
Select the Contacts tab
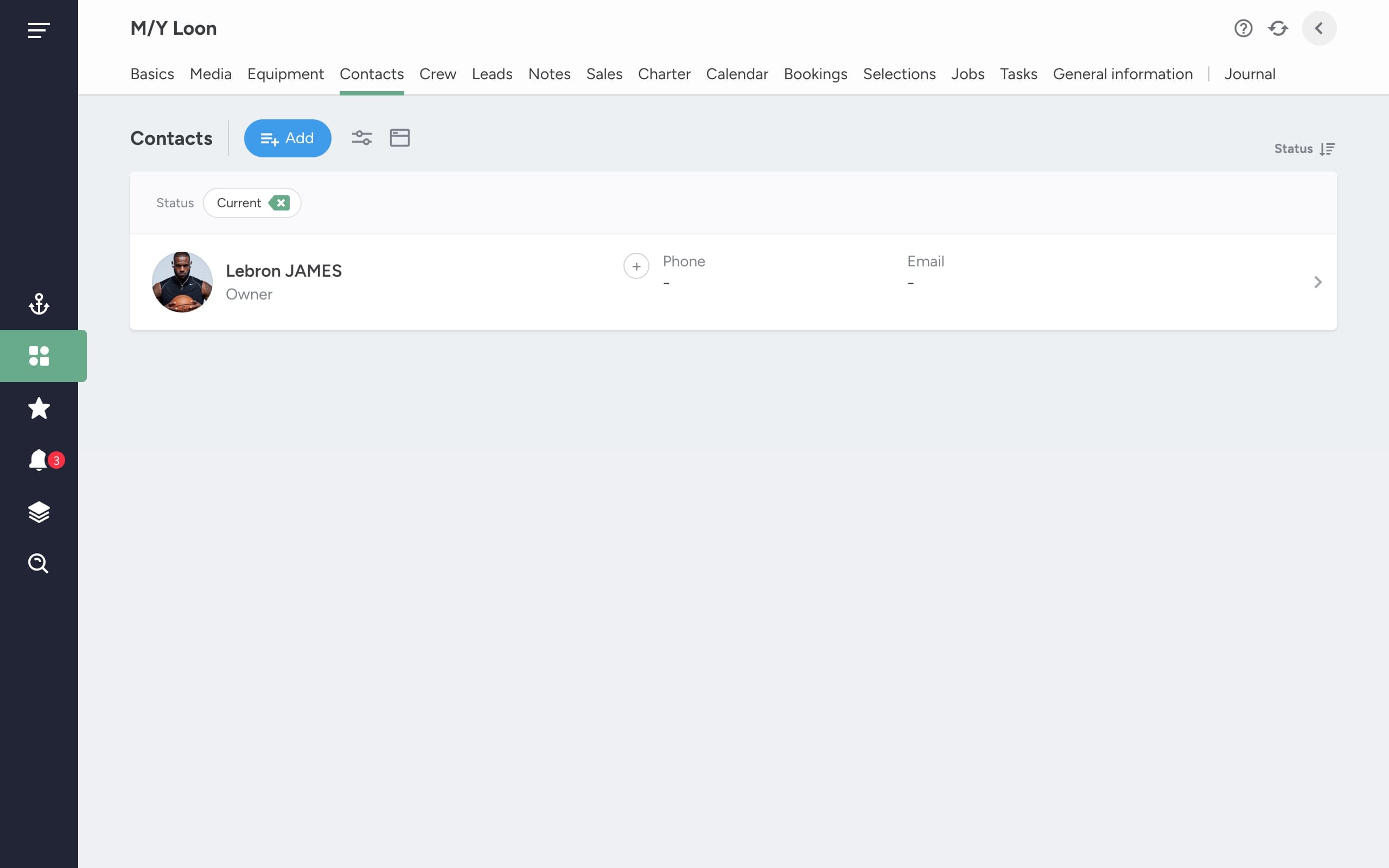pos(371,74)
